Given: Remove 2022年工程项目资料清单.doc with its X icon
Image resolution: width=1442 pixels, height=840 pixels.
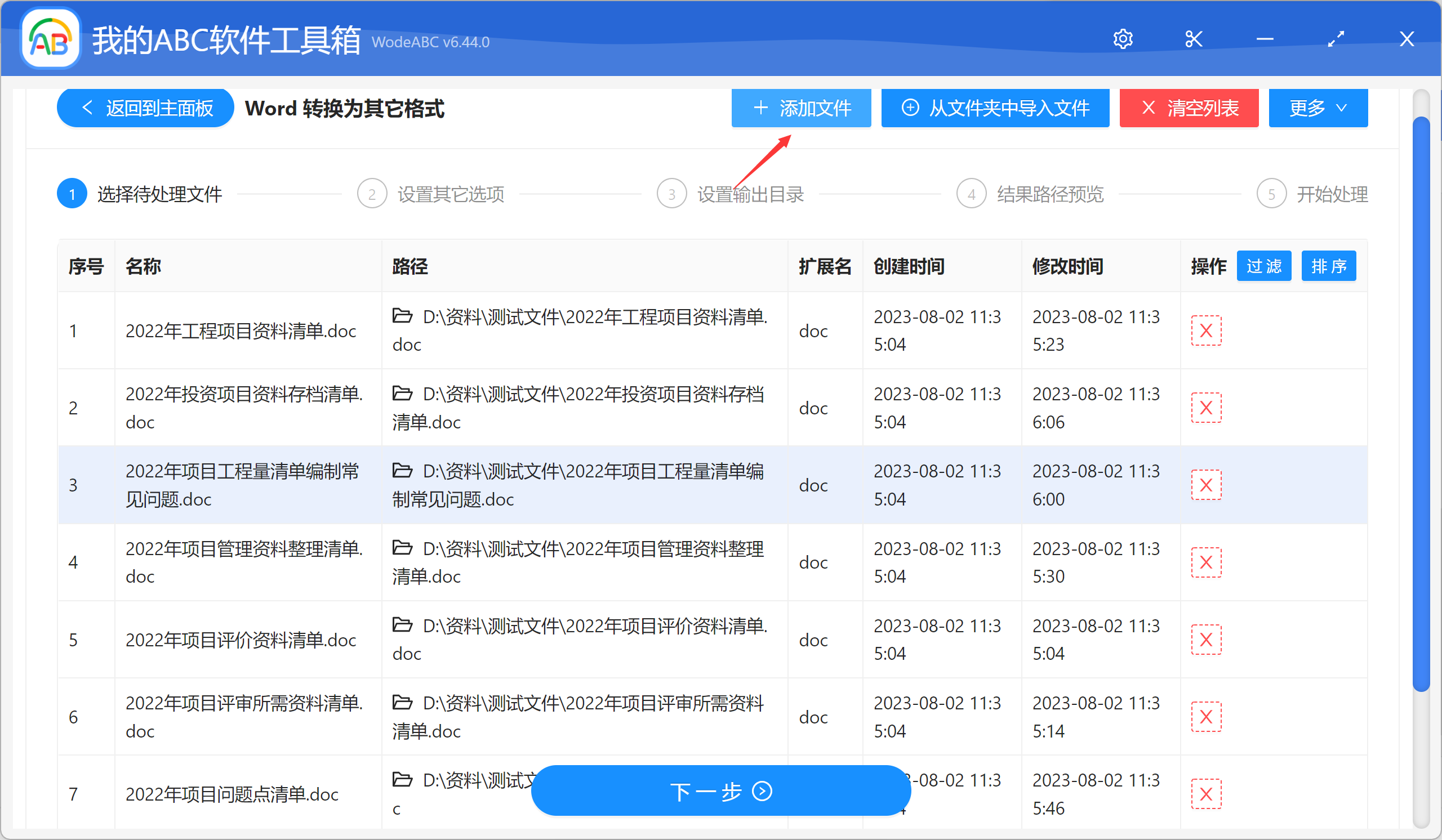Looking at the screenshot, I should [x=1205, y=330].
